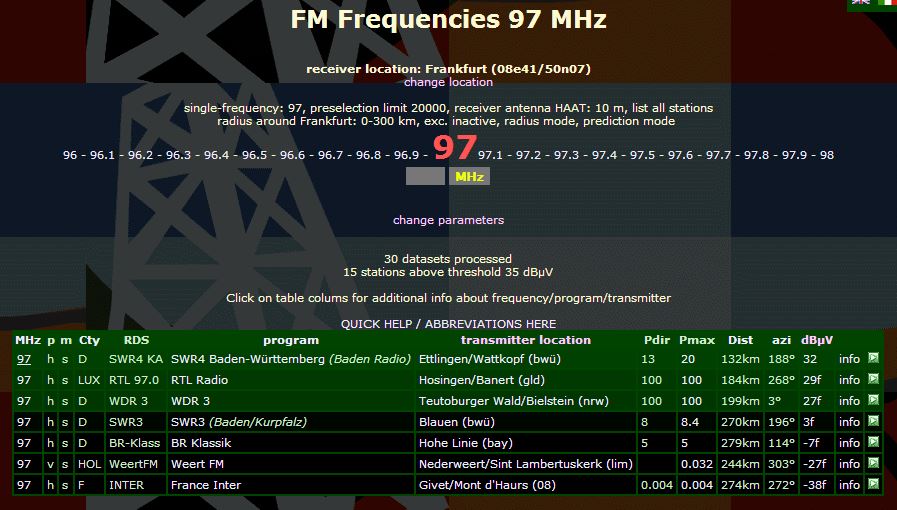Jump to frequency 96.3
The height and width of the screenshot is (510, 897).
pos(178,155)
